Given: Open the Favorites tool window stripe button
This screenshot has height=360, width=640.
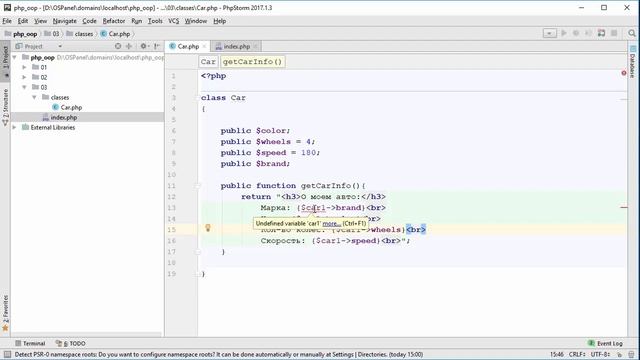Looking at the screenshot, I should tap(5, 313).
